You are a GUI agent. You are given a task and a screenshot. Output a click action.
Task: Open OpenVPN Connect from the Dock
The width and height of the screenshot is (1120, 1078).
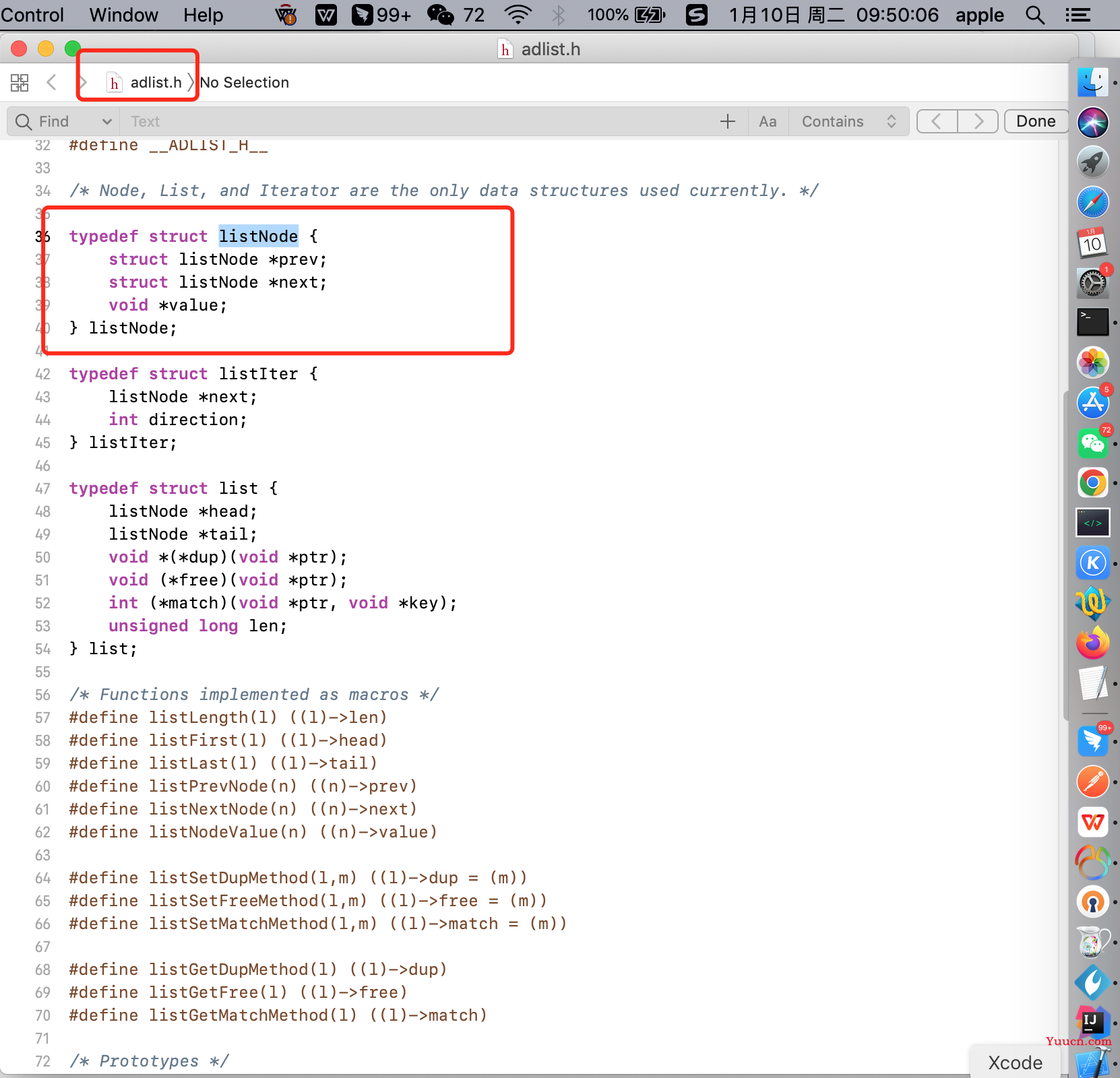click(1092, 902)
